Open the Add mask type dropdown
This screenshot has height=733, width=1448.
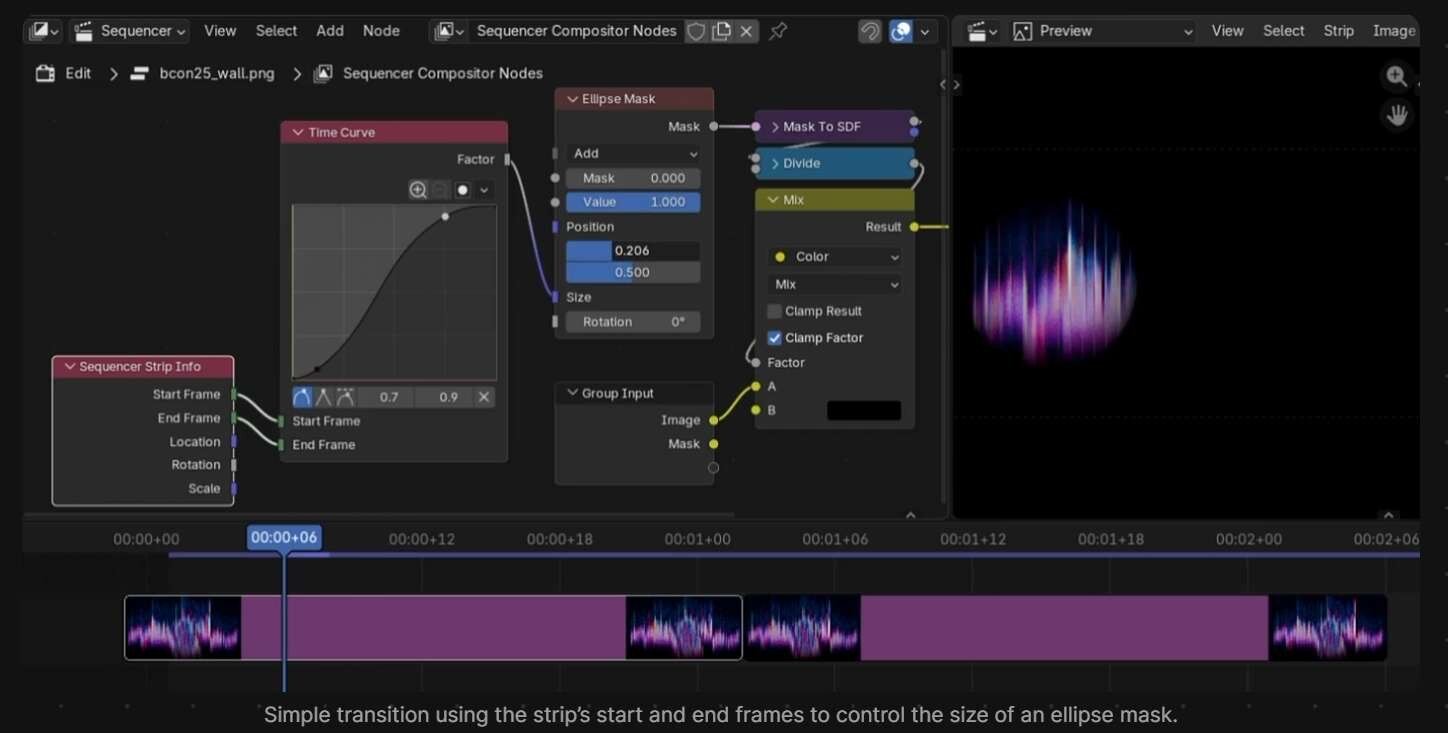pyautogui.click(x=633, y=153)
